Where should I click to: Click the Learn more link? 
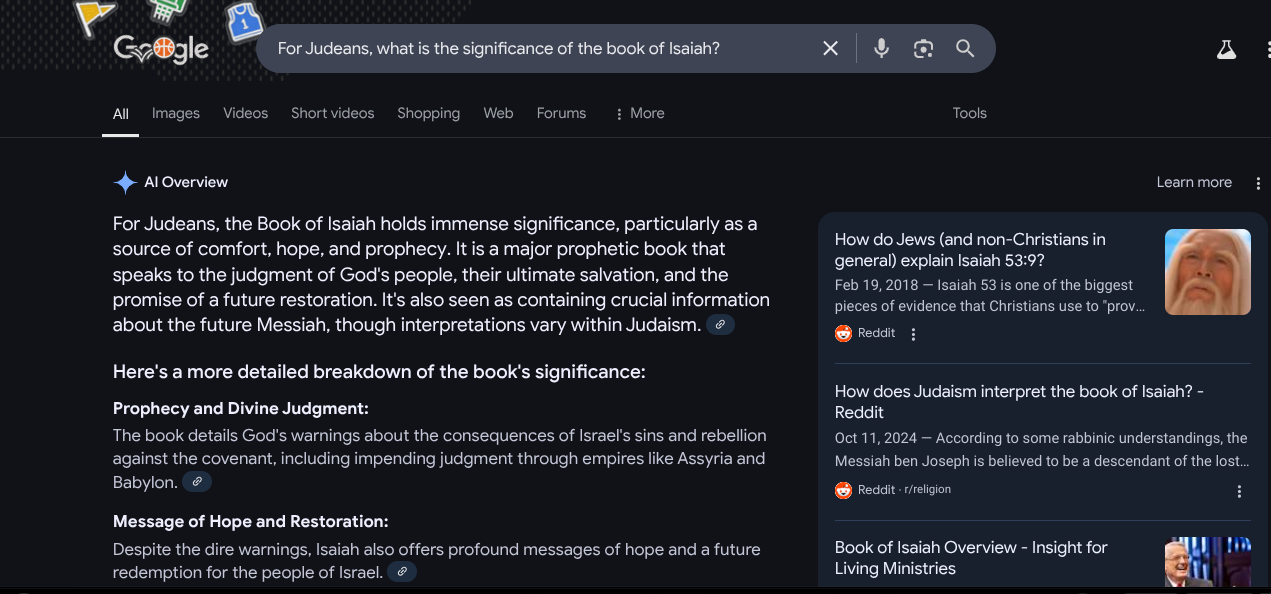[1194, 182]
